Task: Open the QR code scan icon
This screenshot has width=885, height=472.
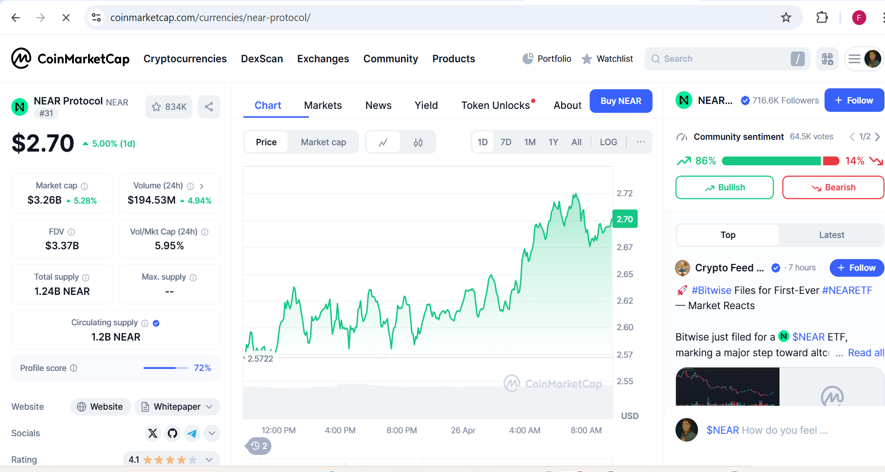Action: pos(827,59)
